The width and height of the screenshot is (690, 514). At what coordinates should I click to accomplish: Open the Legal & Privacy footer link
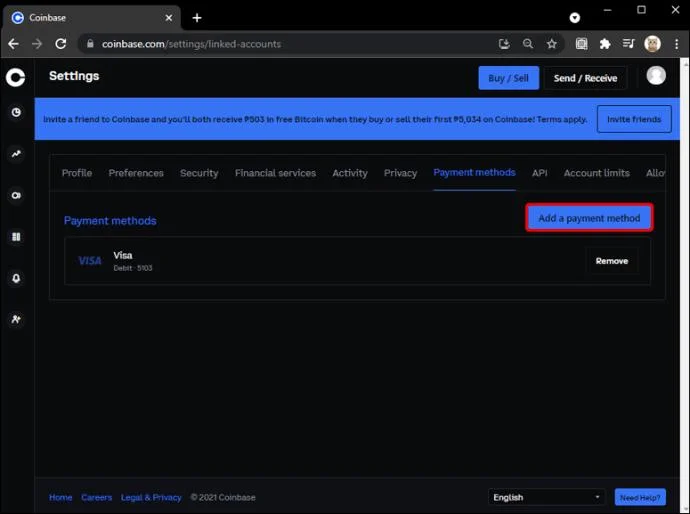(x=151, y=498)
